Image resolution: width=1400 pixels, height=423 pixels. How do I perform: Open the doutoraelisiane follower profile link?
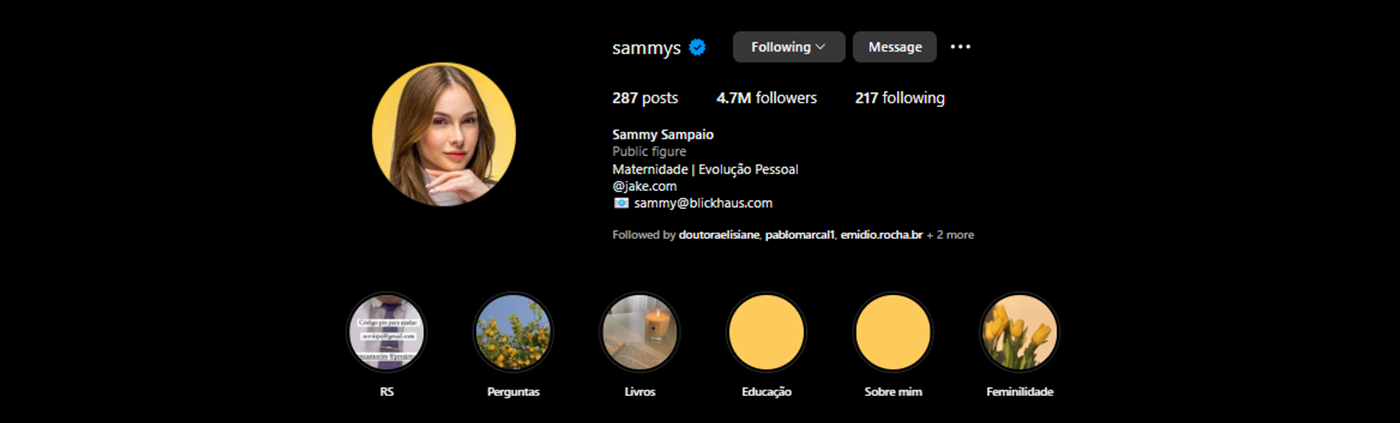pos(719,235)
